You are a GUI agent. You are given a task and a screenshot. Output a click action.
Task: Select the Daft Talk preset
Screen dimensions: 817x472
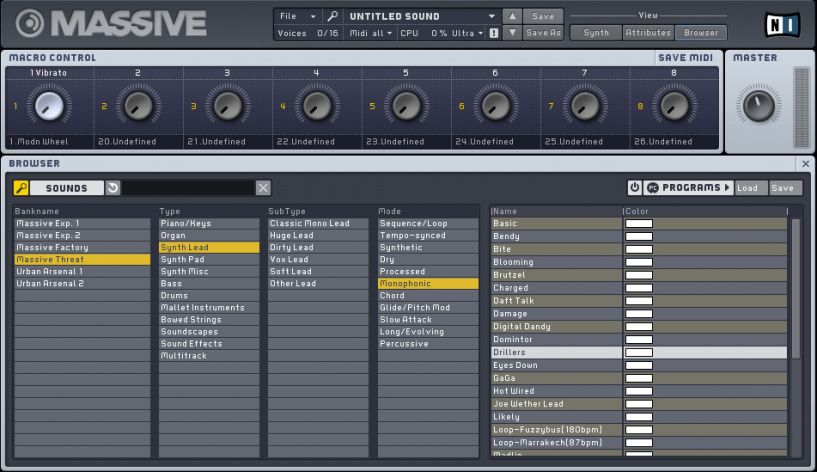tap(639, 301)
